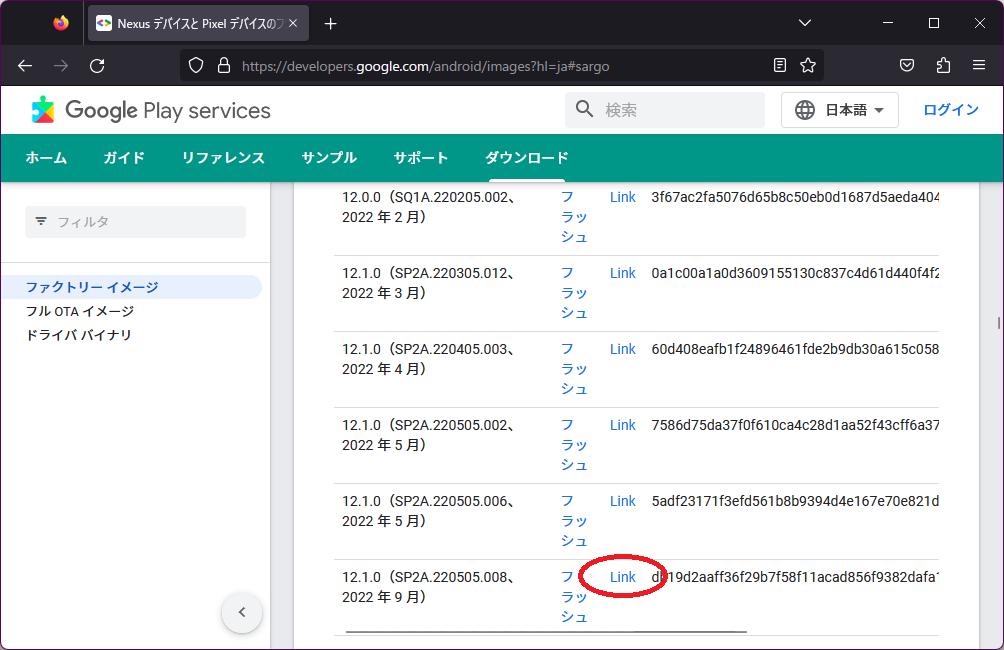
Task: Click the Google Play services logo
Action: coord(151,110)
